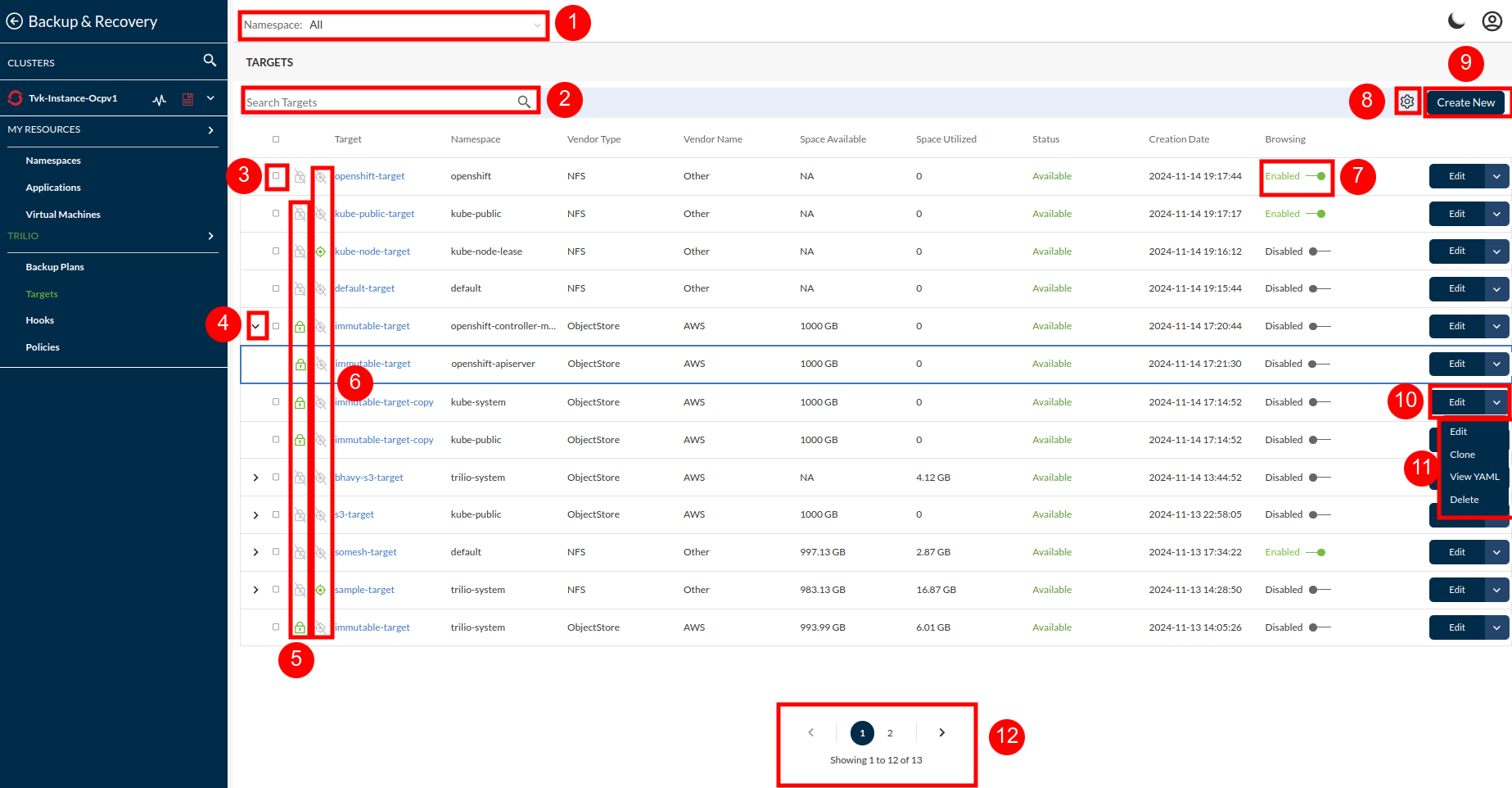Screen dimensions: 1512x788
Task: Collapse the expanded immutable-target row
Action: click(x=256, y=326)
